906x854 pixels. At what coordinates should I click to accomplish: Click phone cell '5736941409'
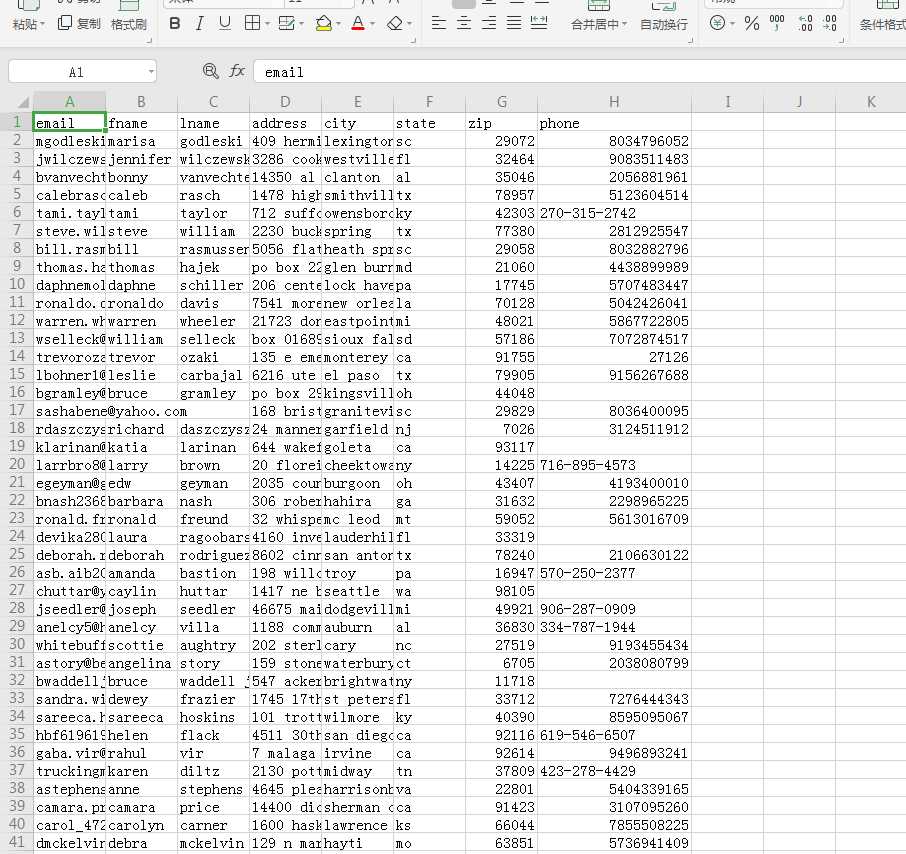[x=614, y=844]
